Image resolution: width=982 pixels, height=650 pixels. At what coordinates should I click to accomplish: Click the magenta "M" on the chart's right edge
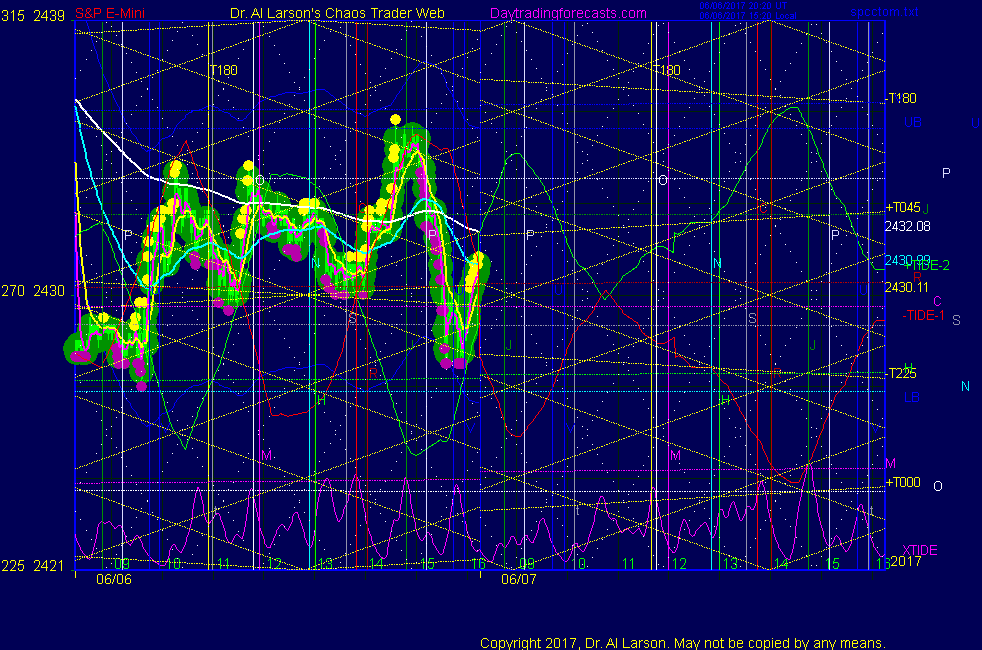pyautogui.click(x=891, y=463)
